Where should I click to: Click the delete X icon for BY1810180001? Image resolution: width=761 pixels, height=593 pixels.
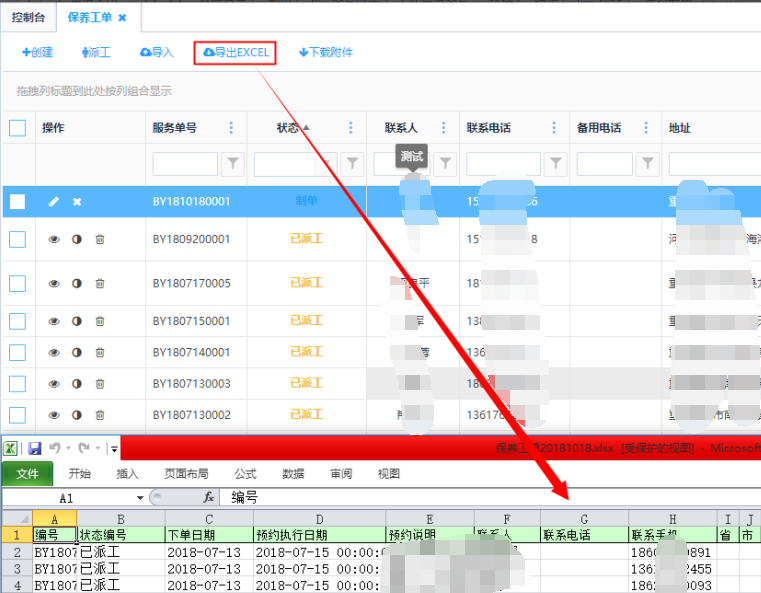coord(77,202)
